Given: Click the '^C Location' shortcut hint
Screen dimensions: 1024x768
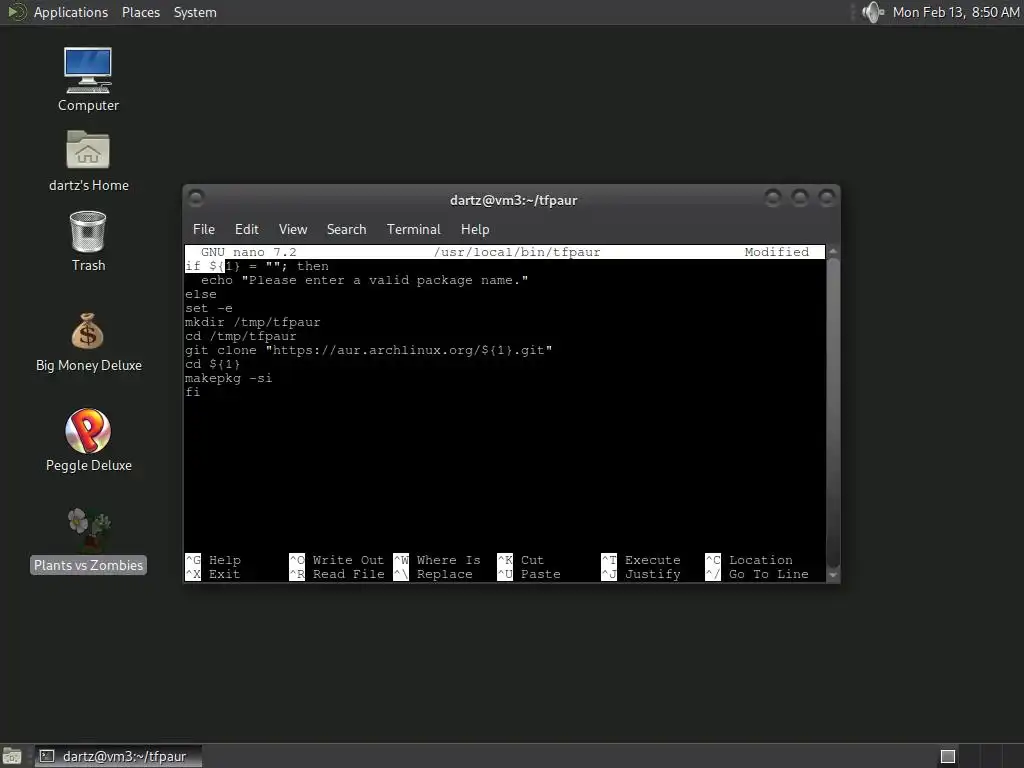Looking at the screenshot, I should (749, 560).
